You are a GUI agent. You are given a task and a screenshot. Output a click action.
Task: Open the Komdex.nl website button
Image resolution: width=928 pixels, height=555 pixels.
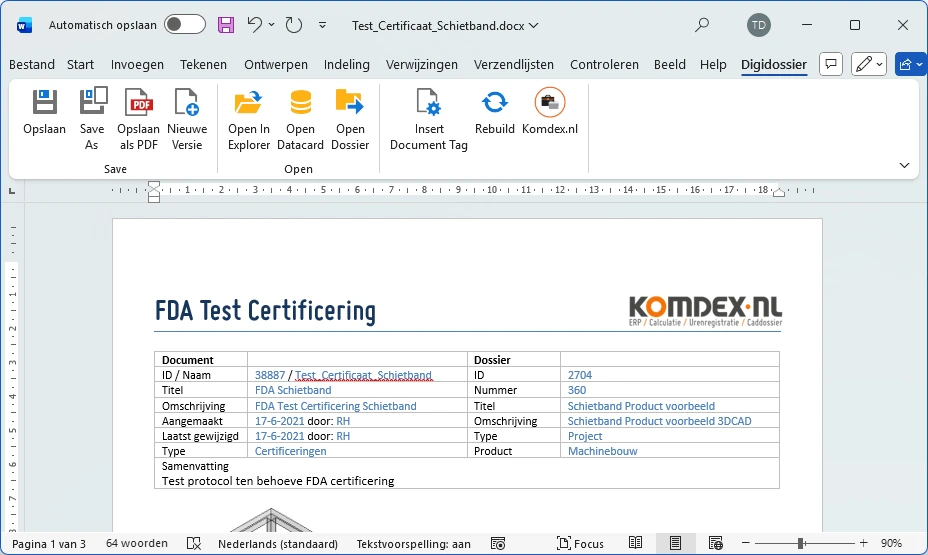click(549, 102)
